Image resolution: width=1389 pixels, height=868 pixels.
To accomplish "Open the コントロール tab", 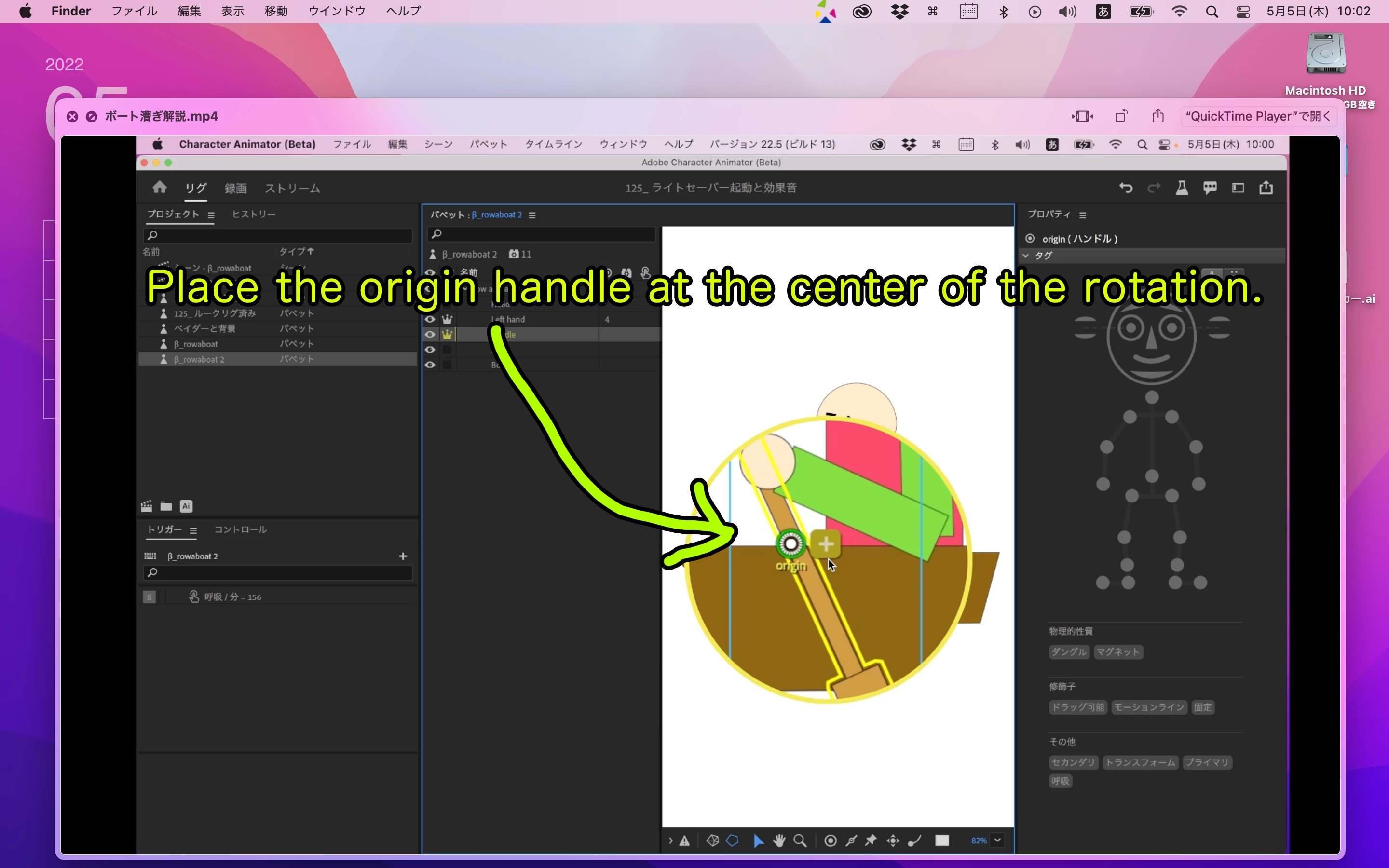I will tap(240, 529).
